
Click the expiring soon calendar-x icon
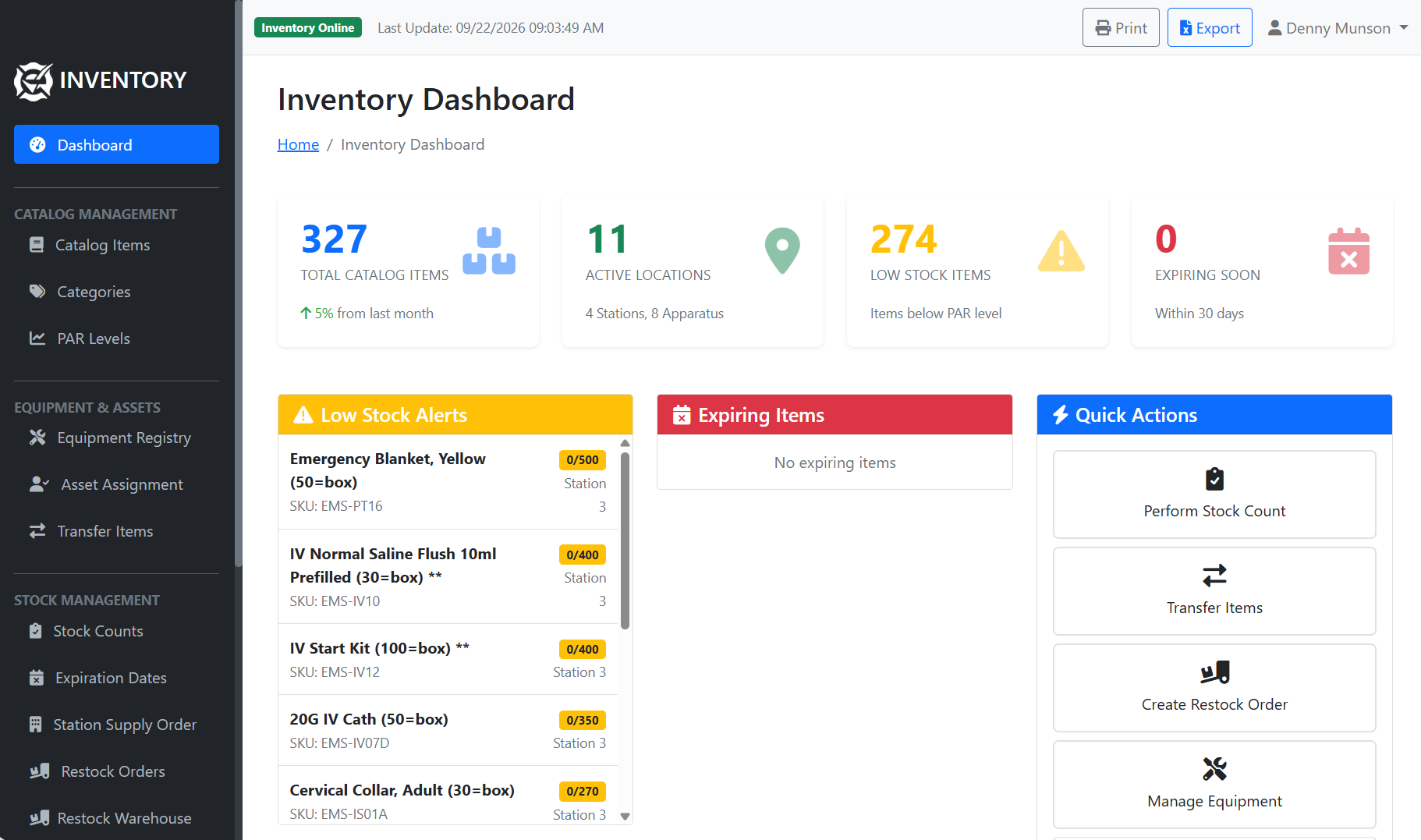click(1349, 250)
